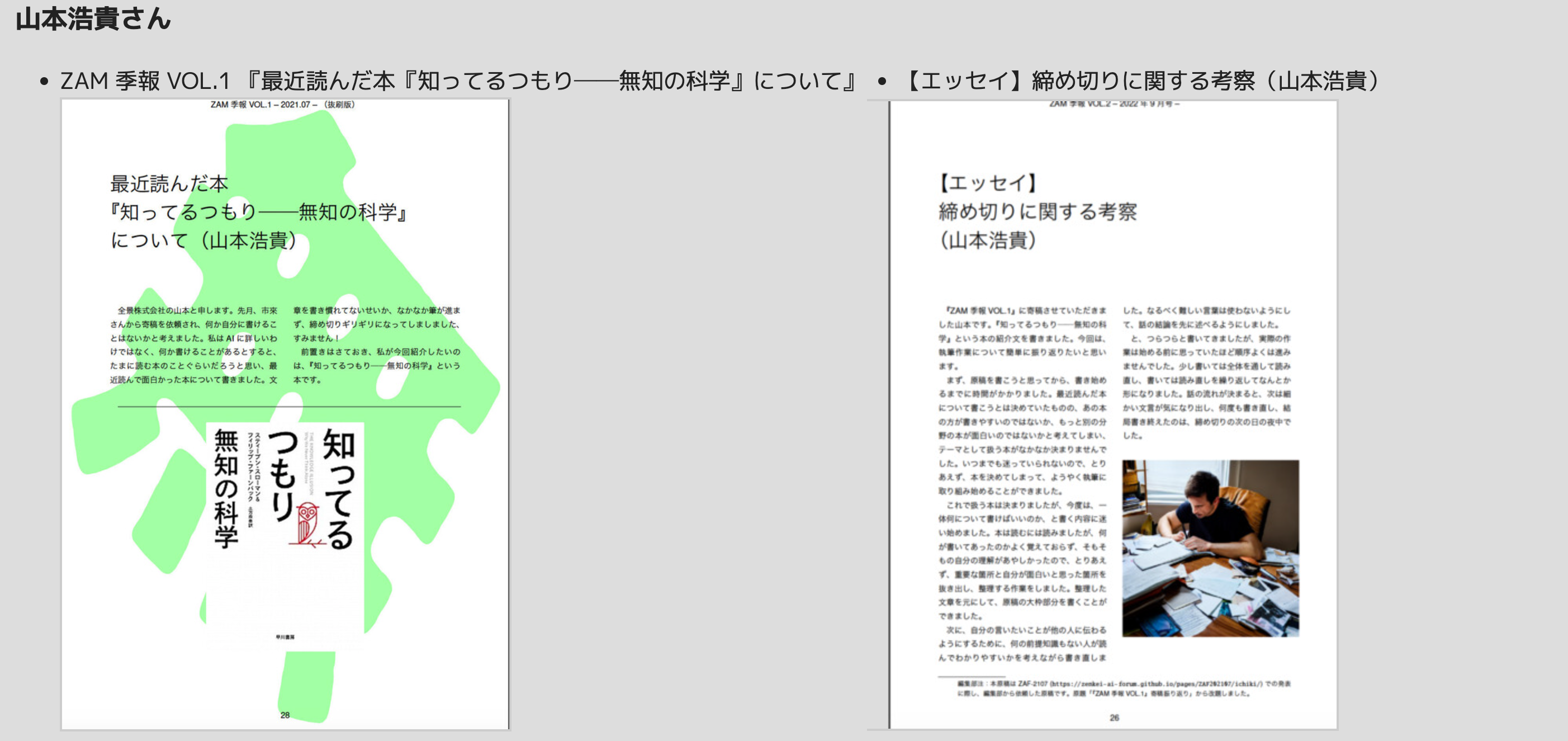Click the footnote with ZAF-2107 URL

click(1124, 688)
